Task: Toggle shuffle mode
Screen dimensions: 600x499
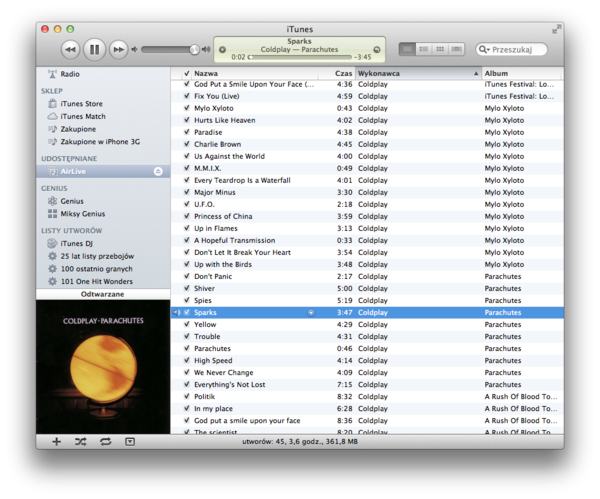Action: click(x=80, y=442)
